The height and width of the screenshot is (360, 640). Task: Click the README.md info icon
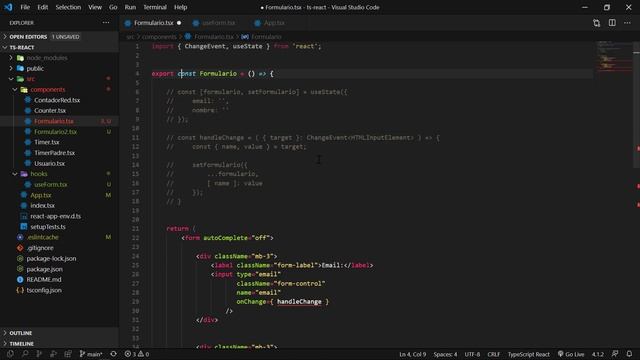click(20, 280)
